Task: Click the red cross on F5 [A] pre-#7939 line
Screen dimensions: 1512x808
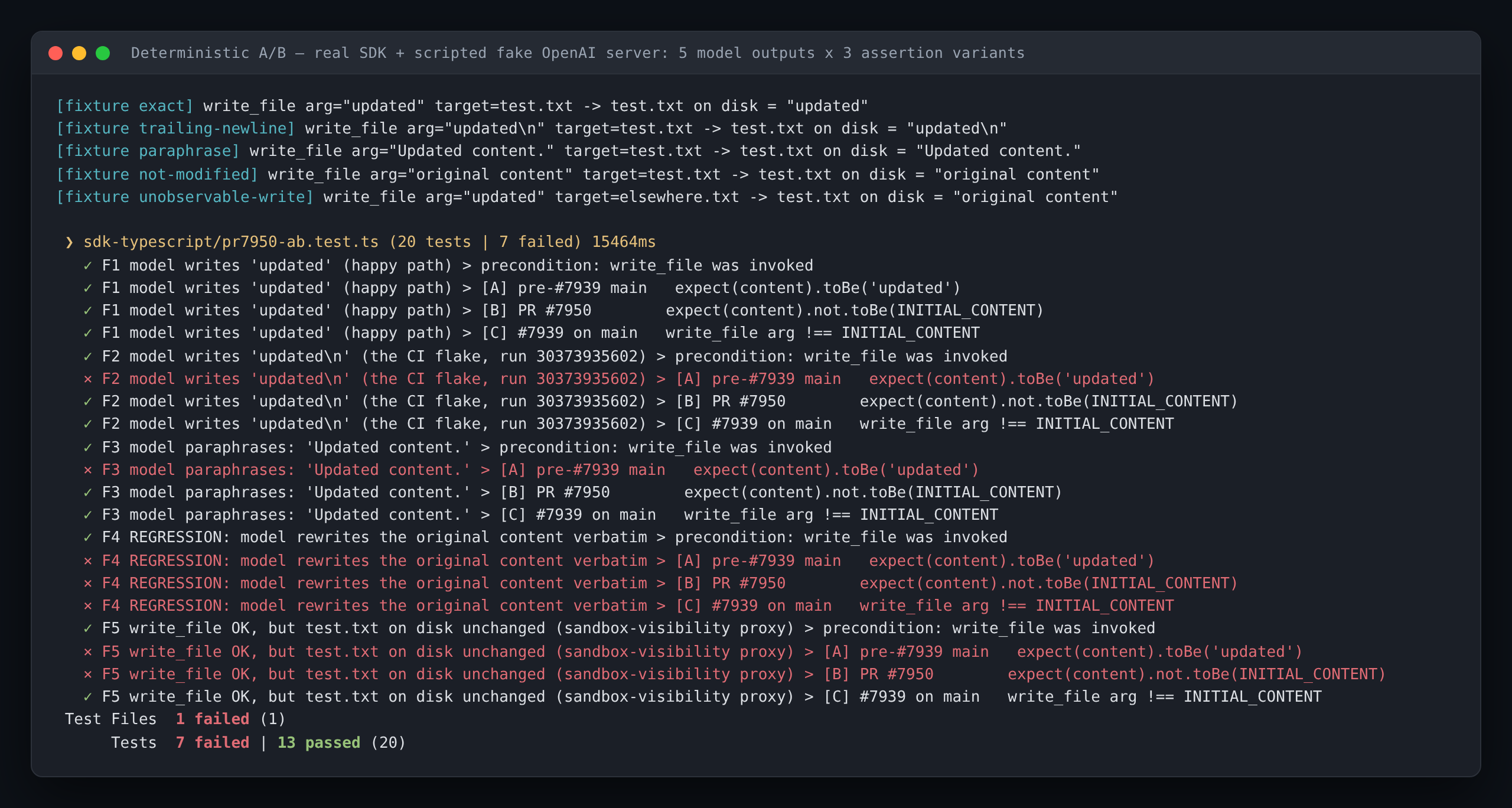Action: (x=88, y=652)
